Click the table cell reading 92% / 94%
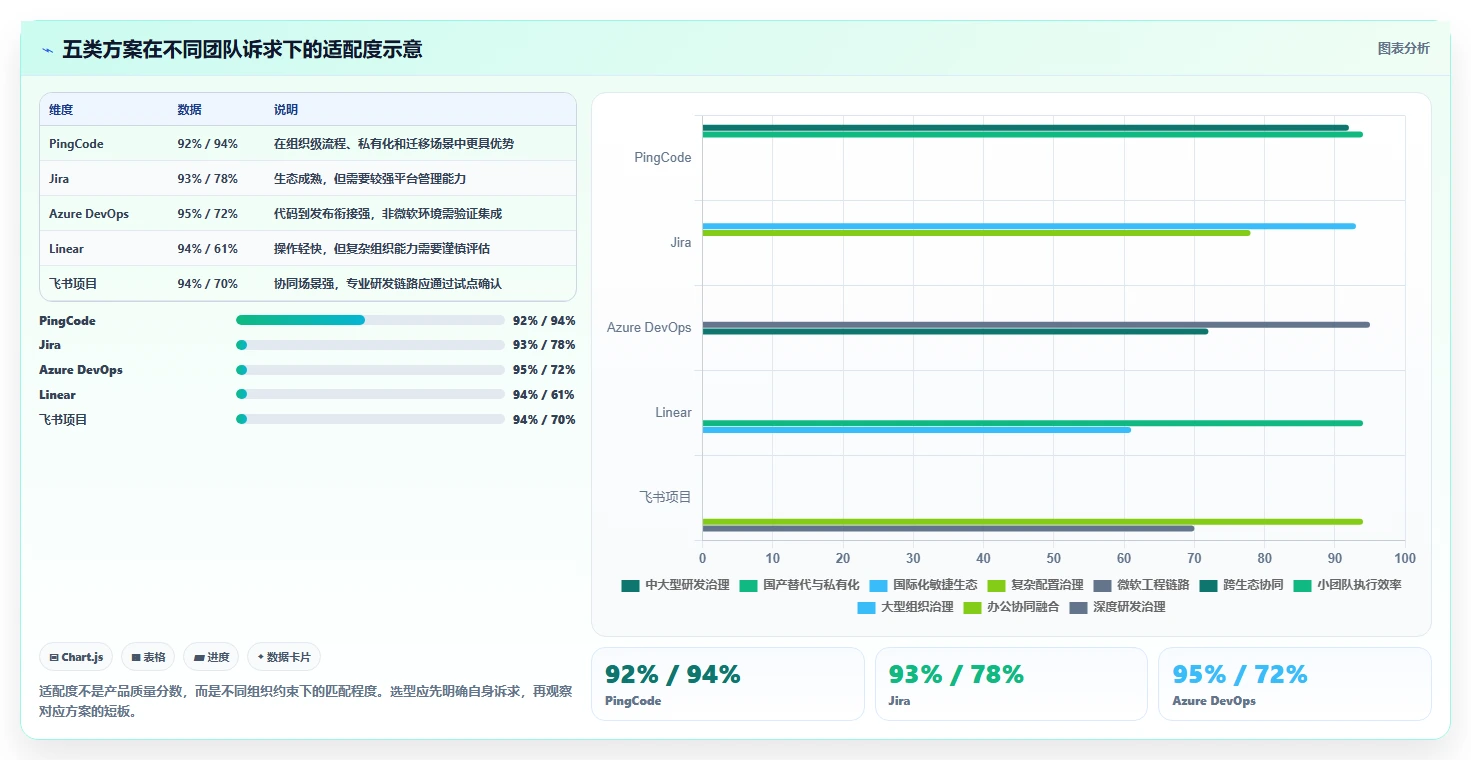Viewport: 1471px width, 760px height. 207,144
